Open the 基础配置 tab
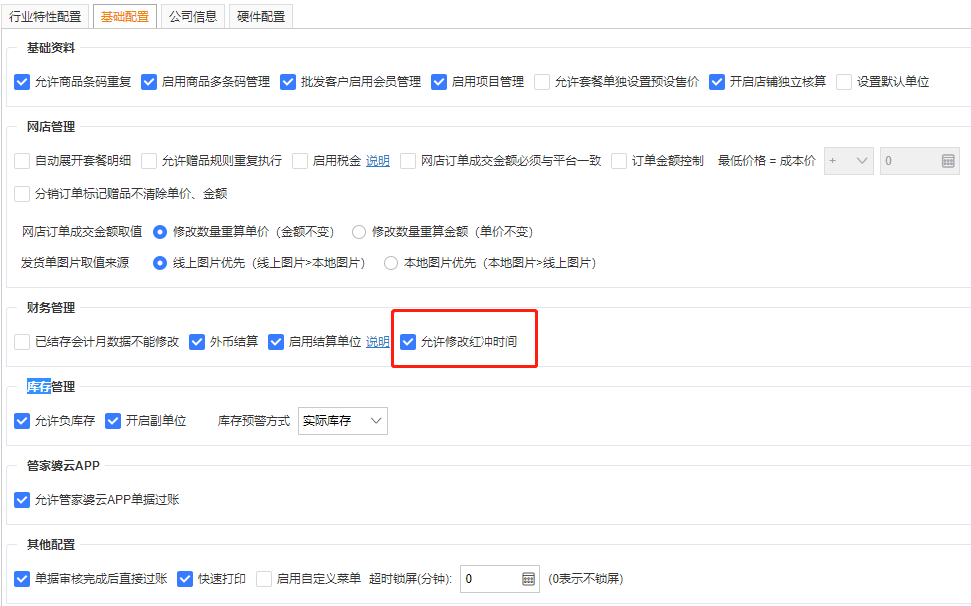 pyautogui.click(x=124, y=17)
